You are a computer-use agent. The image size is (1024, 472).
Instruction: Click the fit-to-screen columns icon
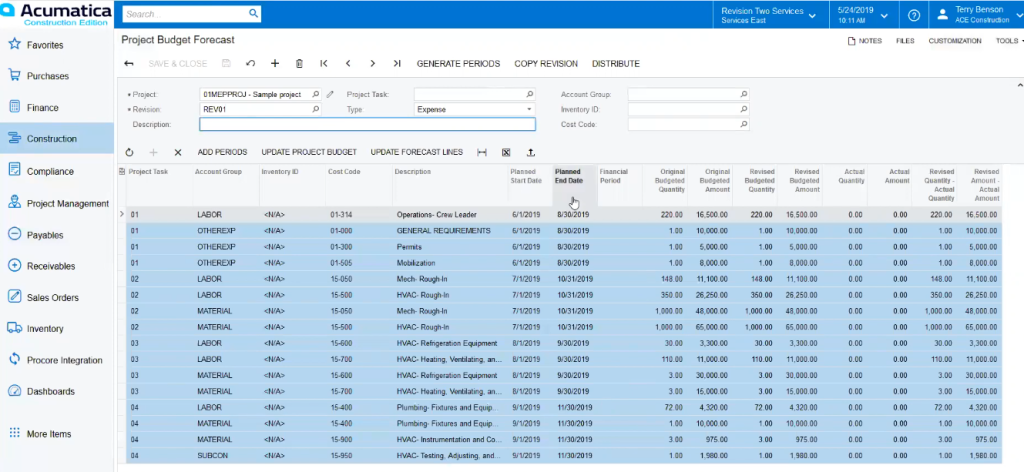tap(482, 152)
